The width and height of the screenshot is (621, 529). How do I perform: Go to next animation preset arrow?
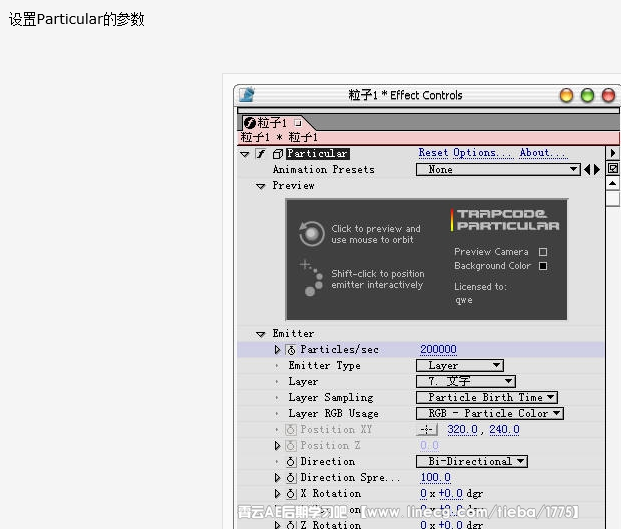596,170
